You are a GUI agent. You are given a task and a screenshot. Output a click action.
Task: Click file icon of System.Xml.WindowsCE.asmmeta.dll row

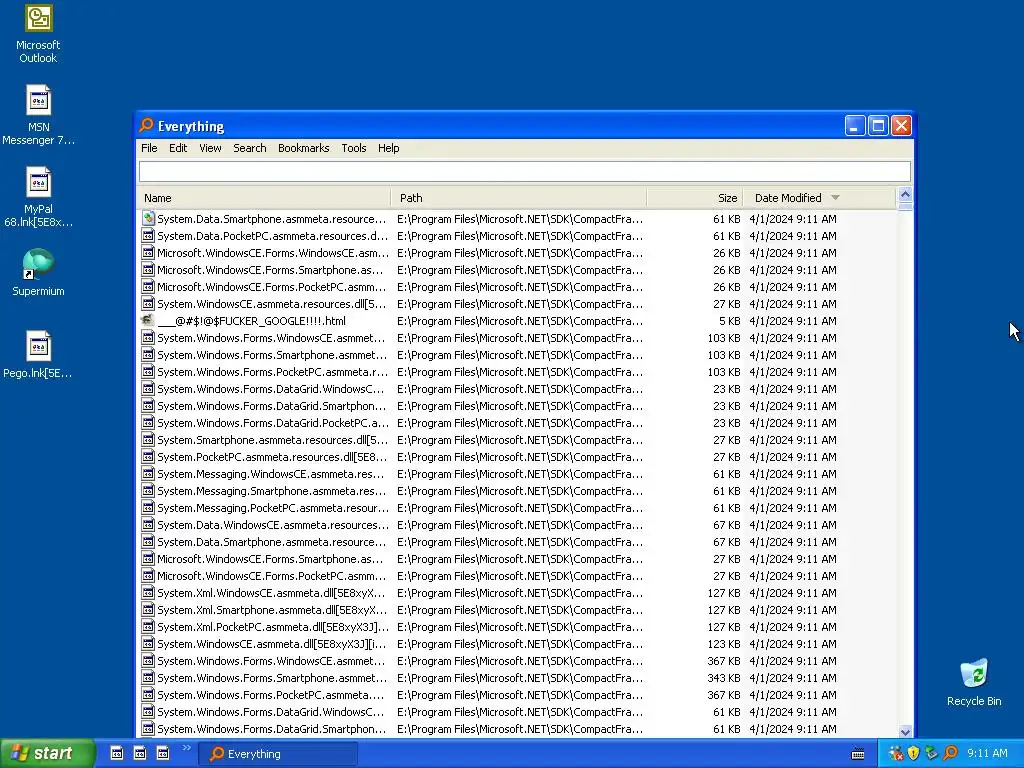click(x=148, y=592)
